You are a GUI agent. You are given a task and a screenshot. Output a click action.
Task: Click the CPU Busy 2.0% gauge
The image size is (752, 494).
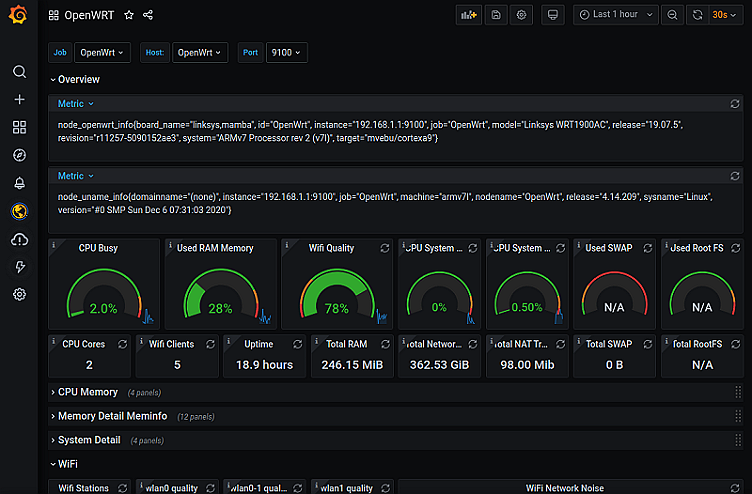pyautogui.click(x=104, y=294)
